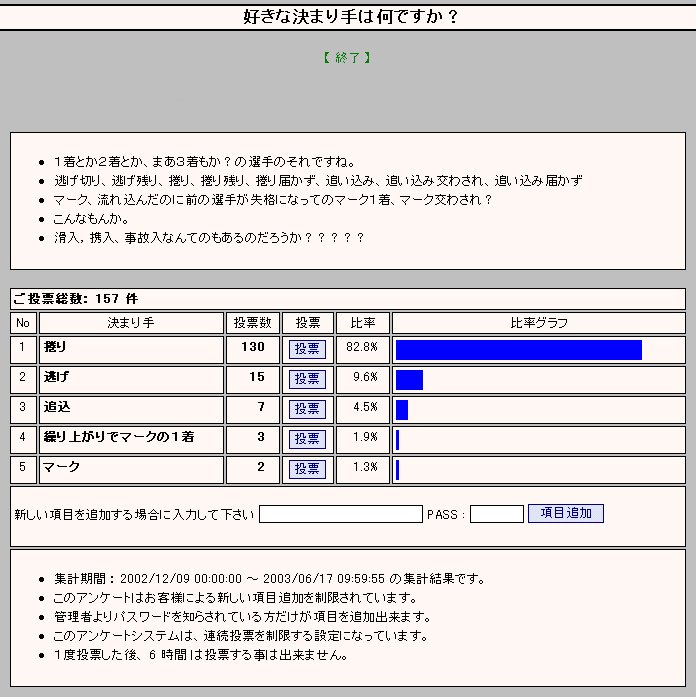Click the 比率グラフ column header
Screen dimensions: 696x697
click(538, 323)
